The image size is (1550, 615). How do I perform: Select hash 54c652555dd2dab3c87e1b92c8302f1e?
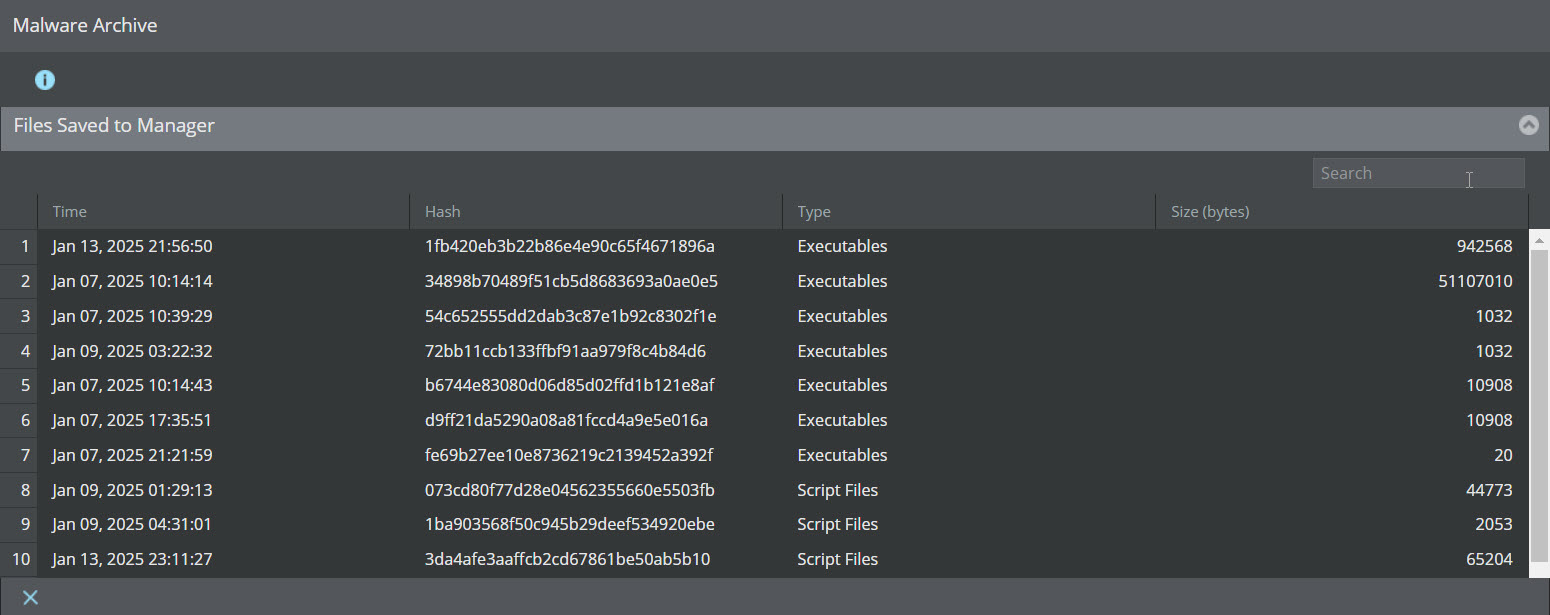pos(570,316)
